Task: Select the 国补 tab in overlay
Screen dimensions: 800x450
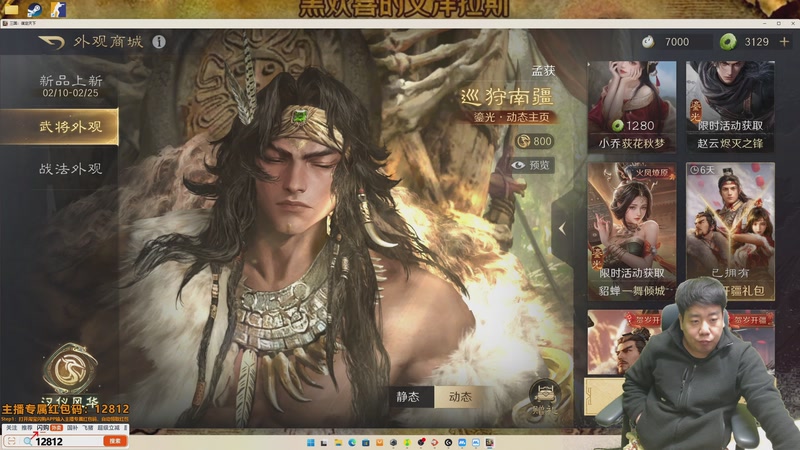Action: pyautogui.click(x=72, y=428)
